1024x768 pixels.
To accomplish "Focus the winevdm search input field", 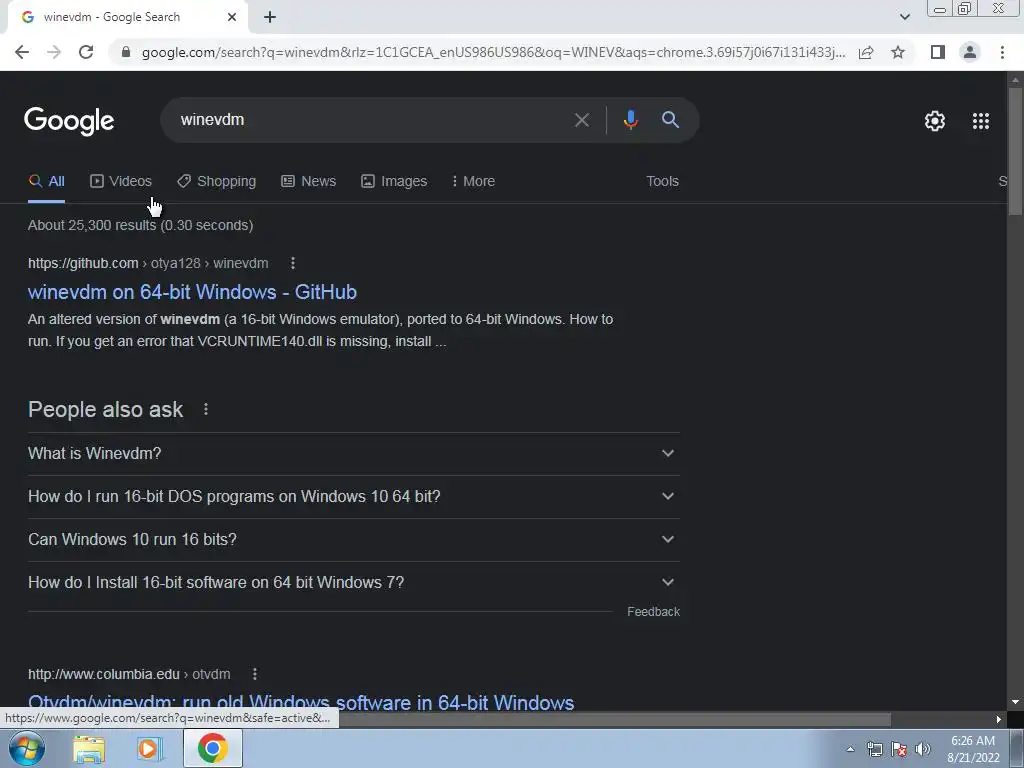I will pyautogui.click(x=372, y=120).
